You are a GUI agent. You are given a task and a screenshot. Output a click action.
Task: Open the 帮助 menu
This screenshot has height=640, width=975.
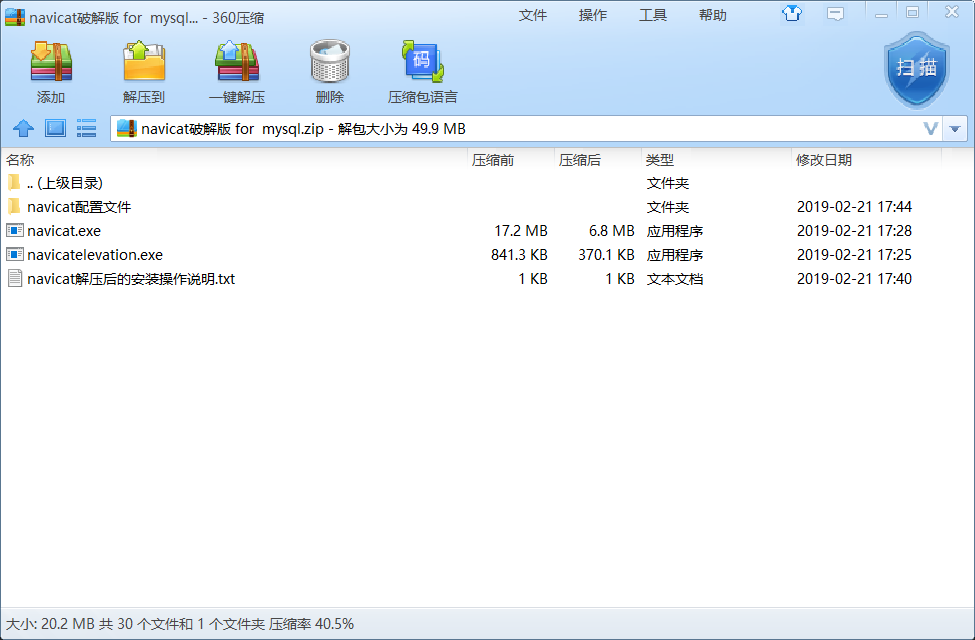coord(713,15)
